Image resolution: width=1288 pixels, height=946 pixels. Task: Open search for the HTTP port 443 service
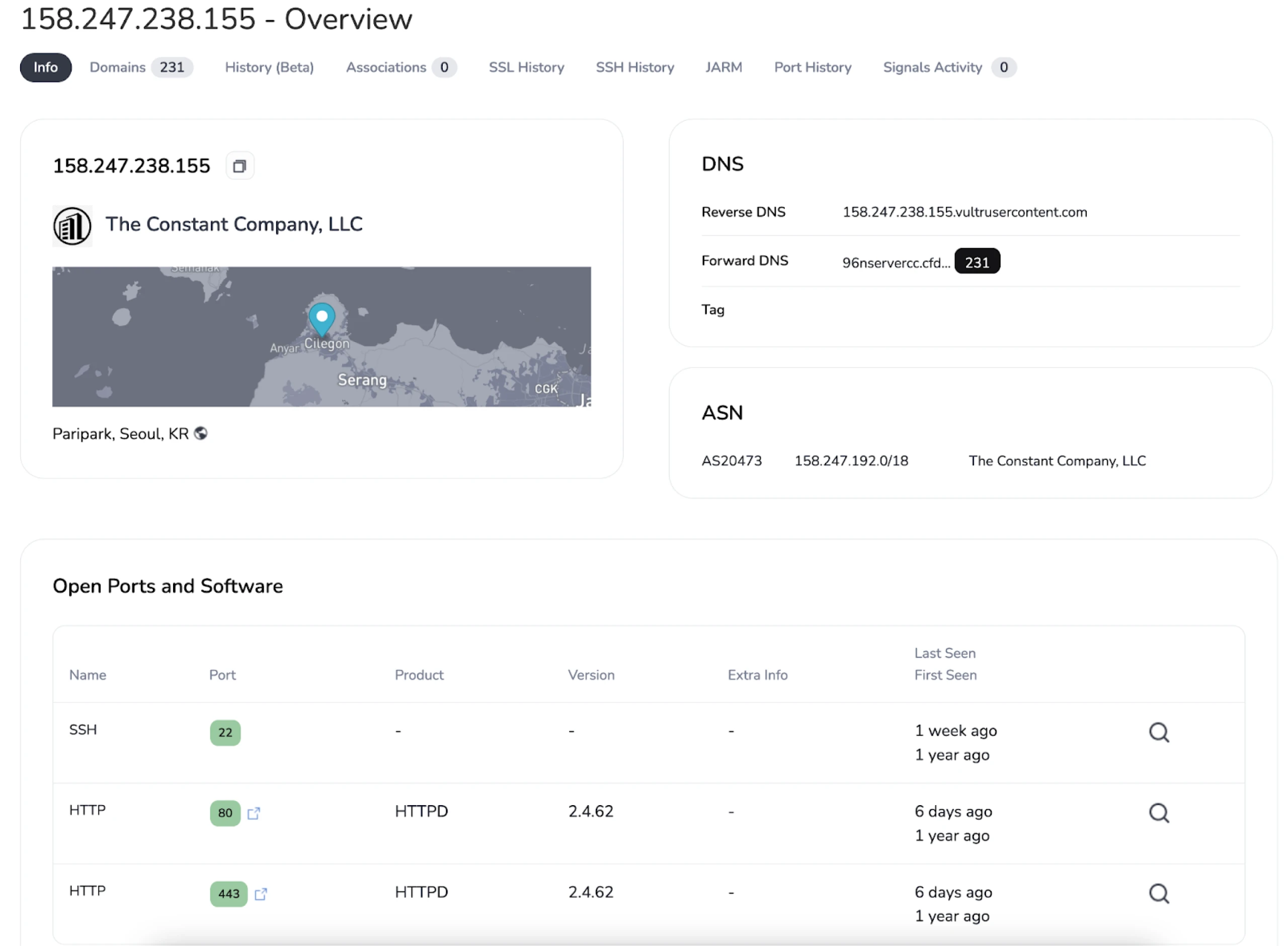coord(1159,893)
